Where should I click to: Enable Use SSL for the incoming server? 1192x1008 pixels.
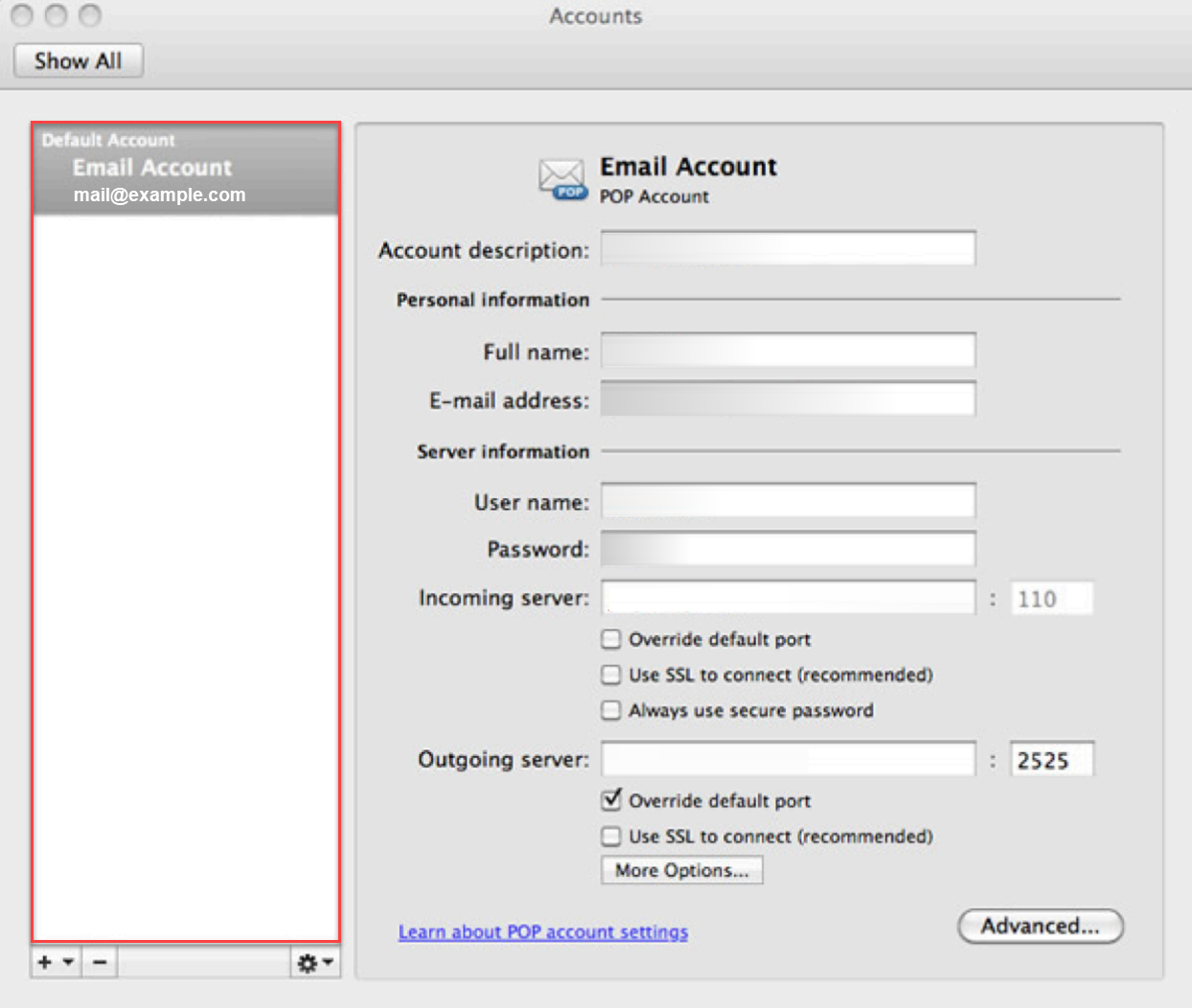[x=610, y=675]
